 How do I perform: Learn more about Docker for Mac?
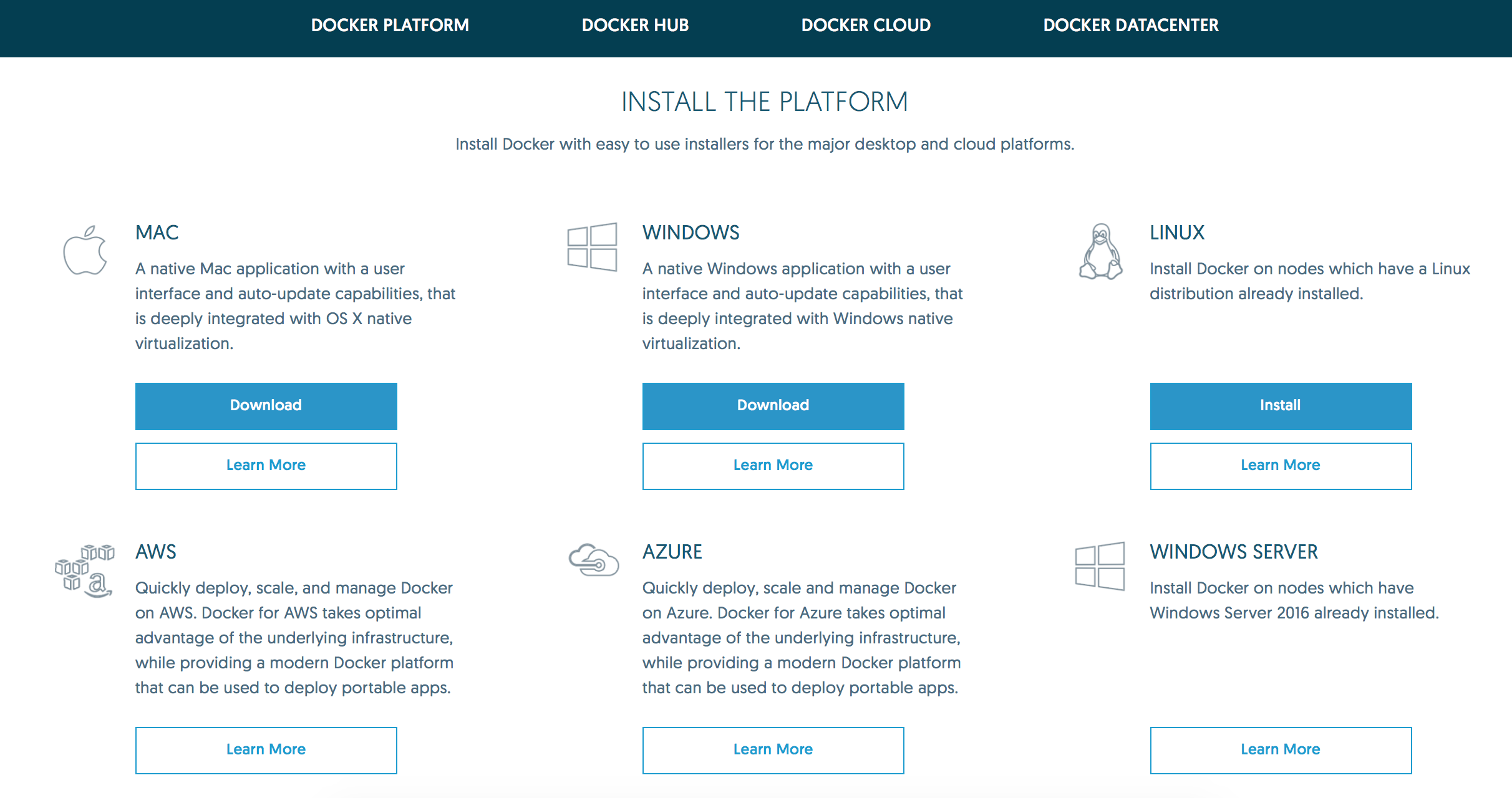click(266, 466)
